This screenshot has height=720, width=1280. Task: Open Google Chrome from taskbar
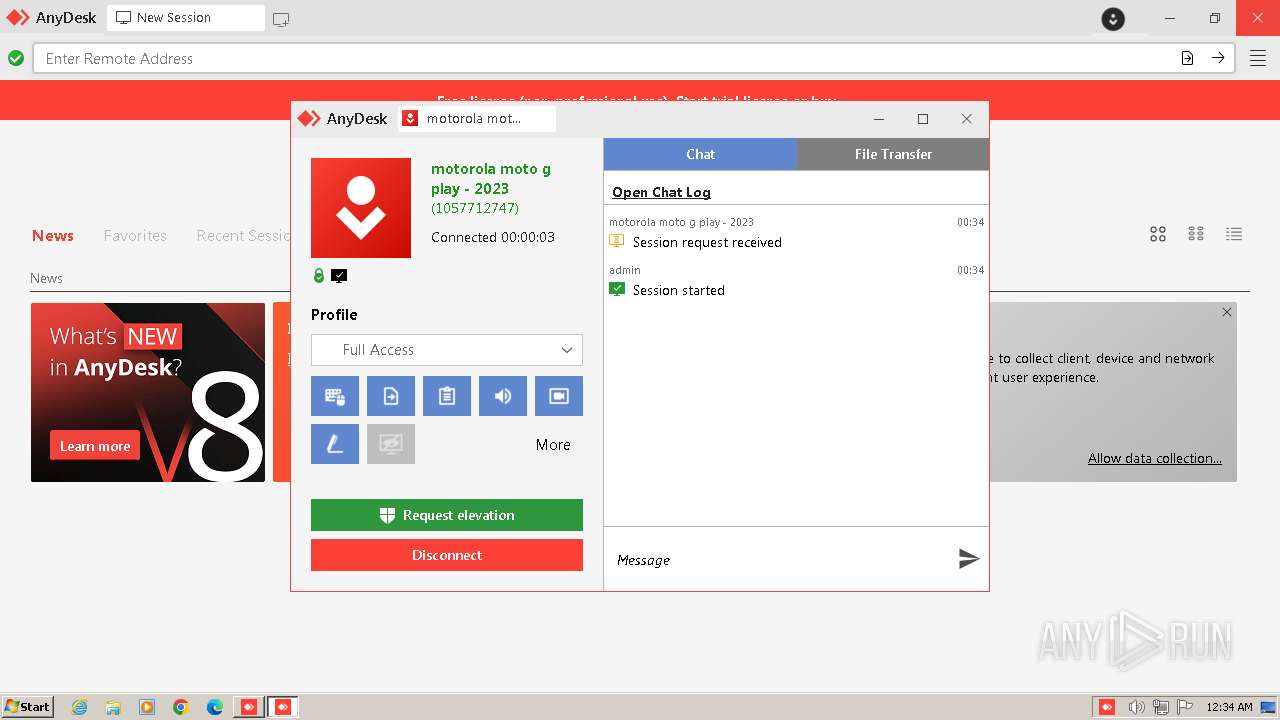[x=181, y=707]
